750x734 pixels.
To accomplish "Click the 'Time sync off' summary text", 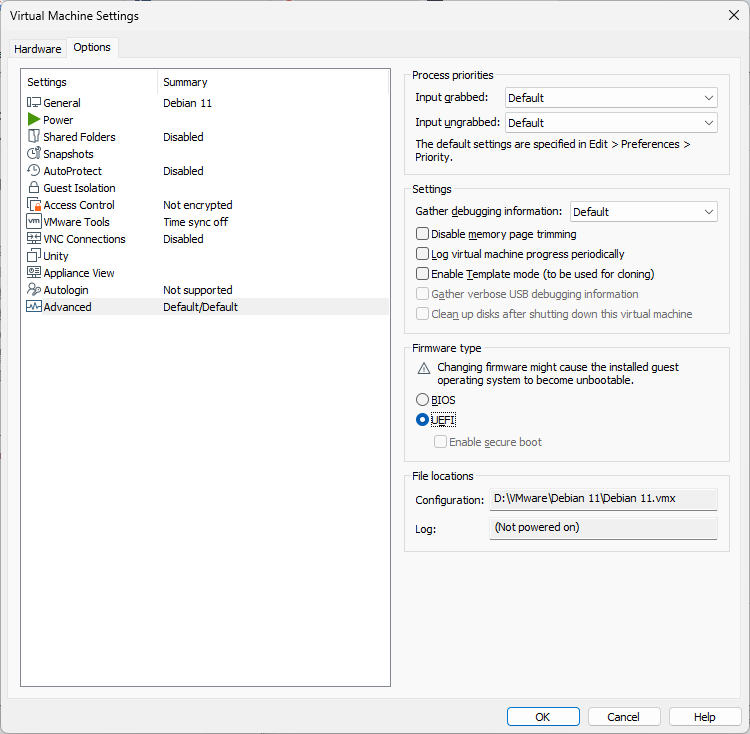I will coord(196,222).
